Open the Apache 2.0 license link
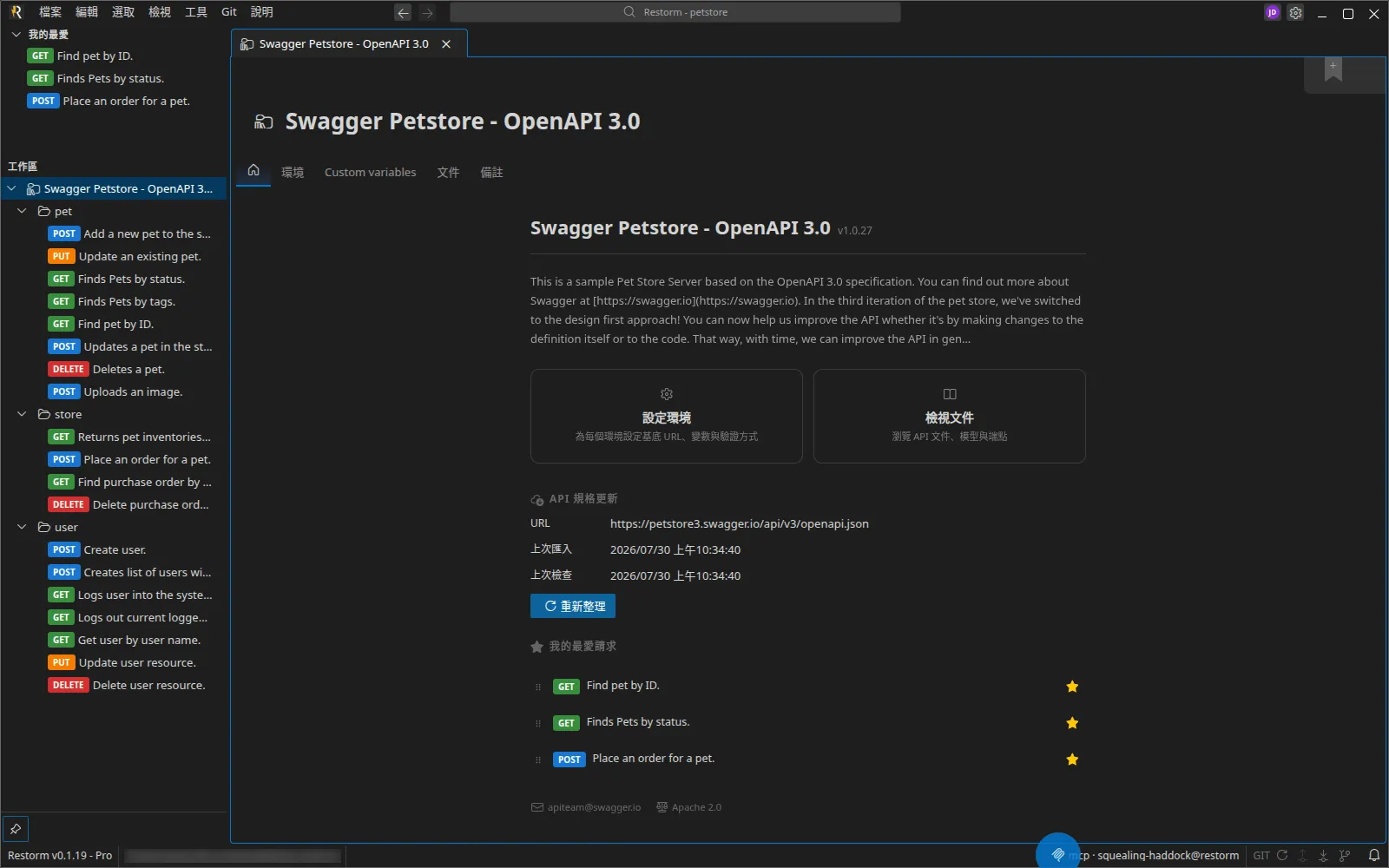This screenshot has width=1389, height=868. pos(689,807)
